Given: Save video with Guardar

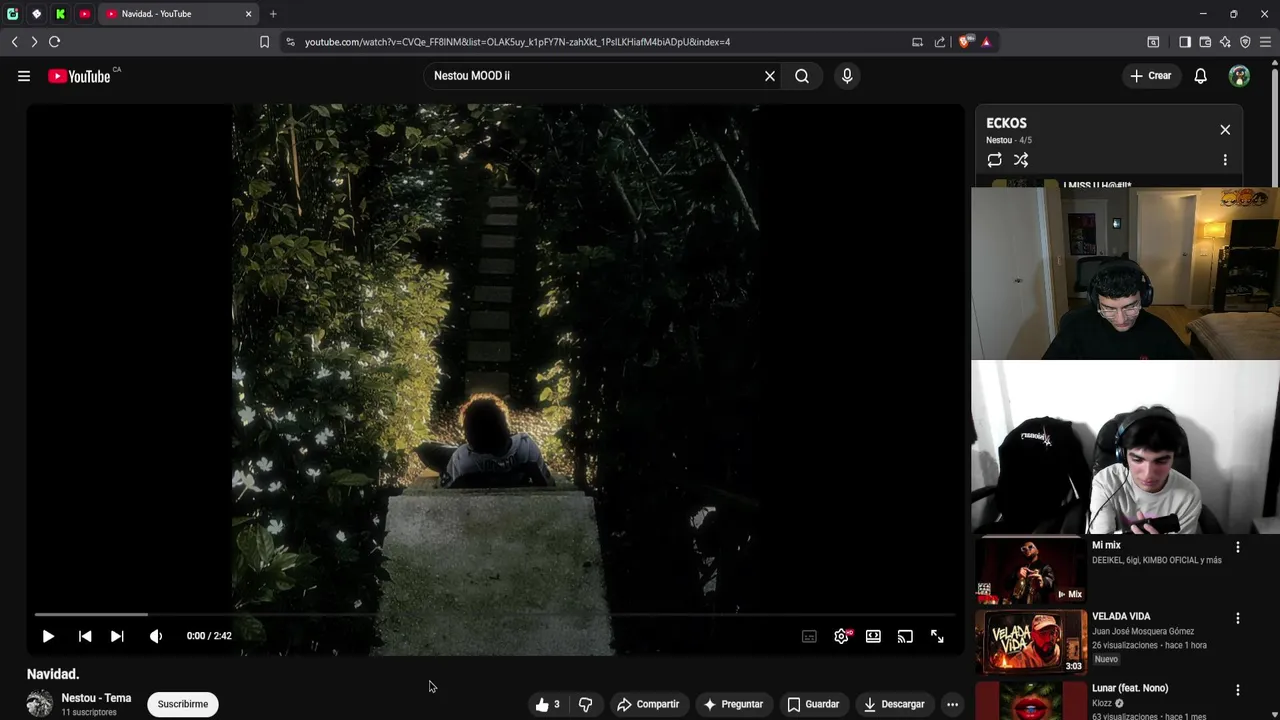Looking at the screenshot, I should (x=813, y=704).
